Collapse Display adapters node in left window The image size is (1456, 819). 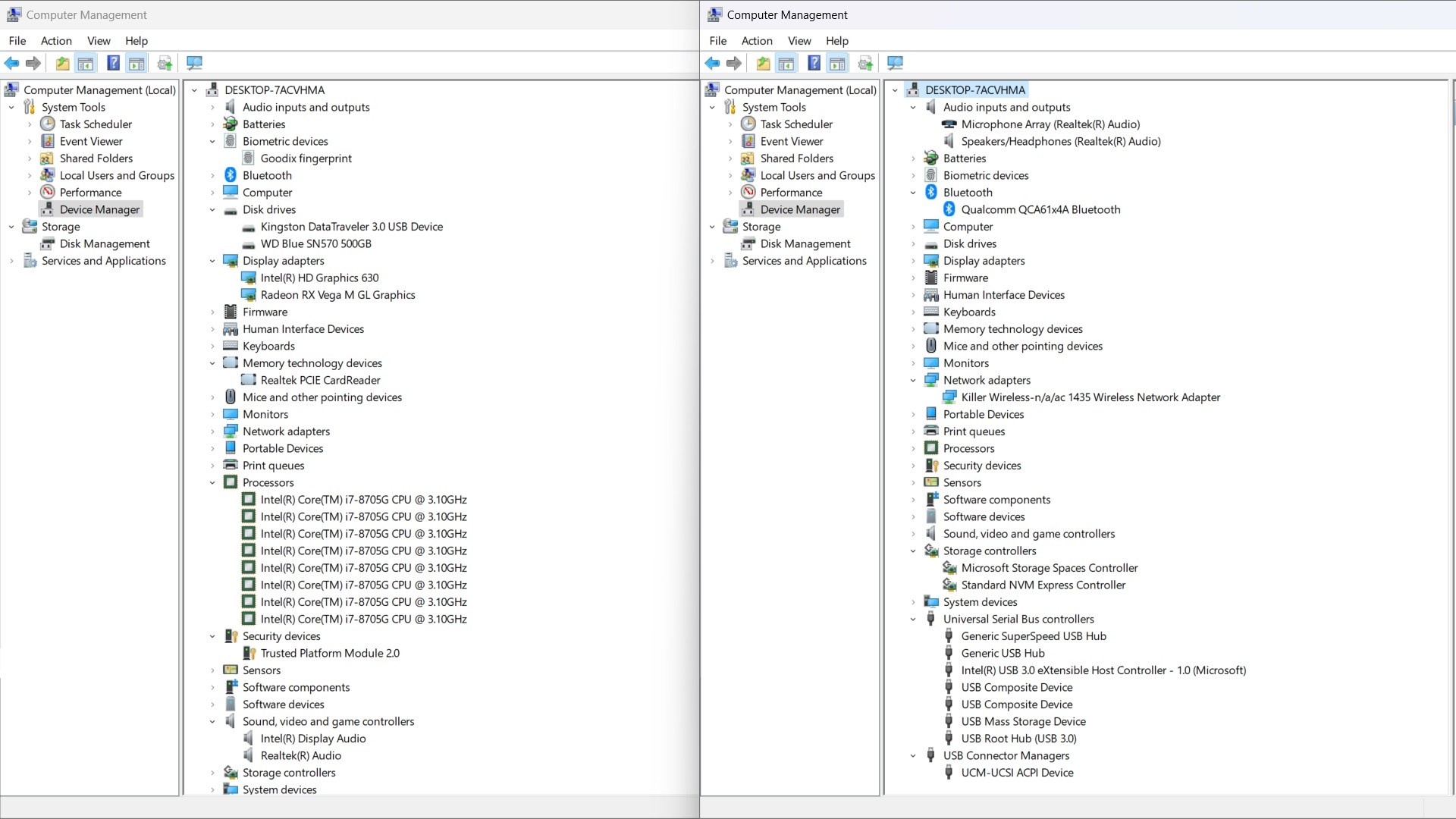coord(212,261)
